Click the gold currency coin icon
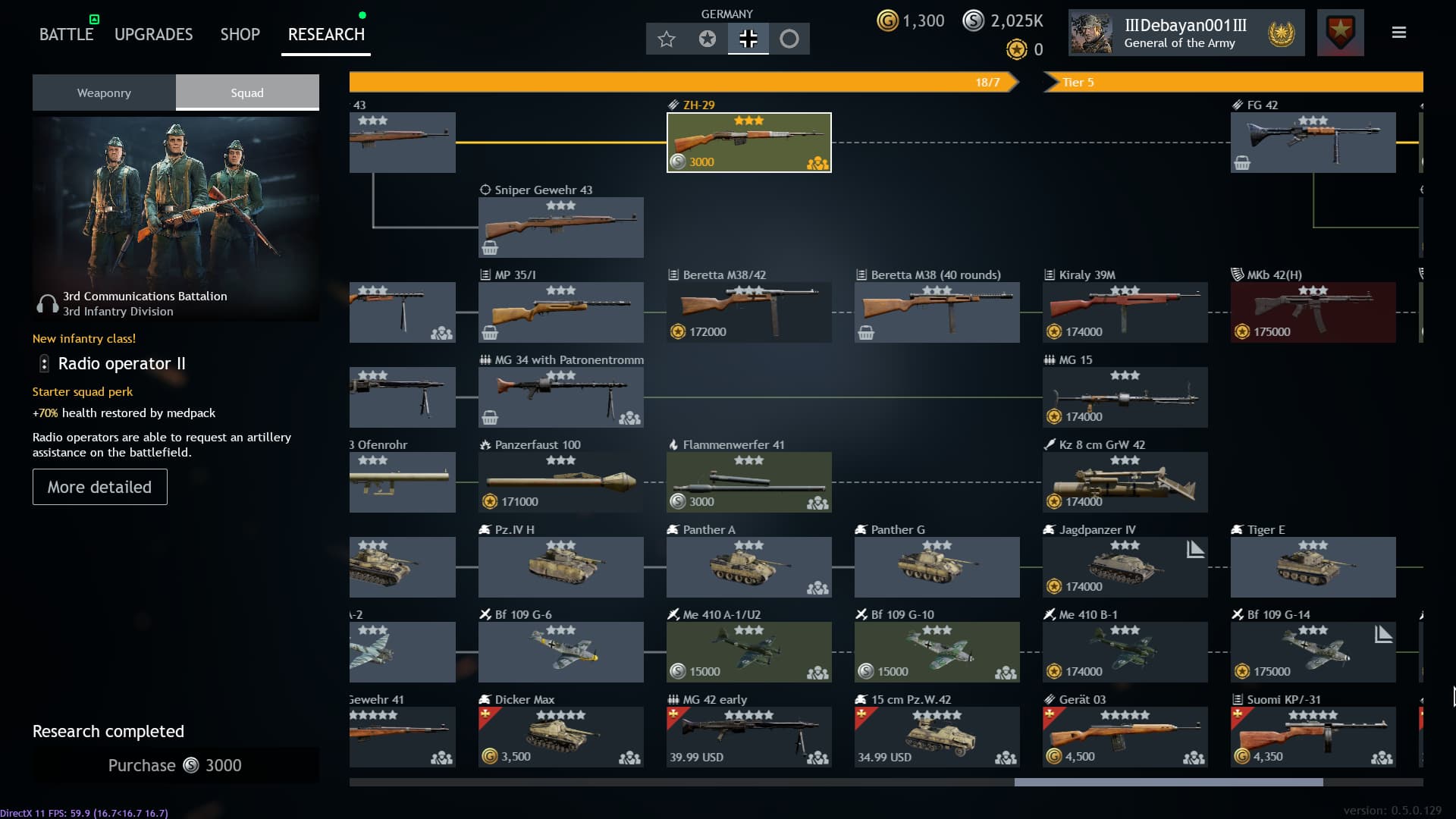Viewport: 1456px width, 819px height. [x=887, y=20]
